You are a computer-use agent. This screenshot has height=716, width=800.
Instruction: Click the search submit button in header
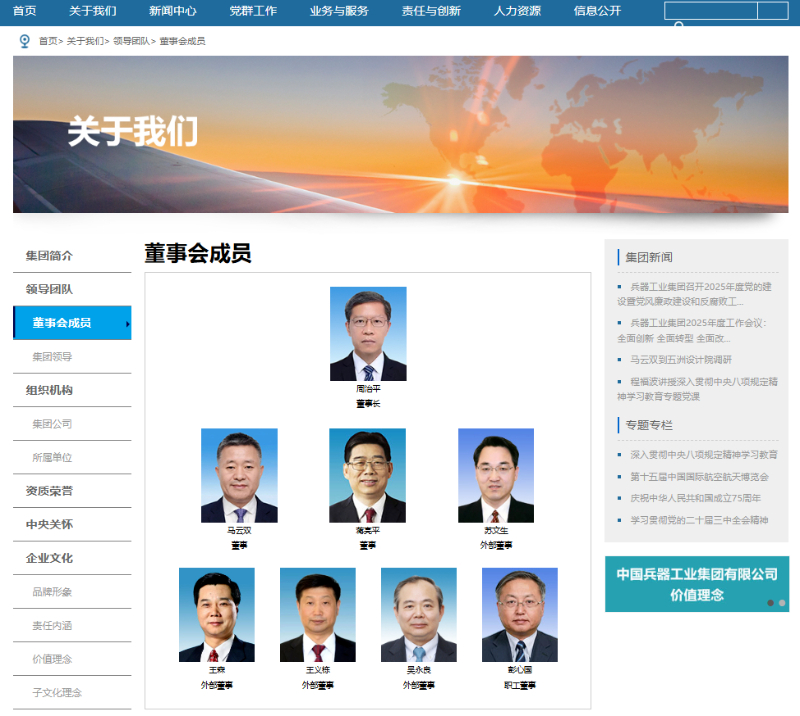click(772, 11)
